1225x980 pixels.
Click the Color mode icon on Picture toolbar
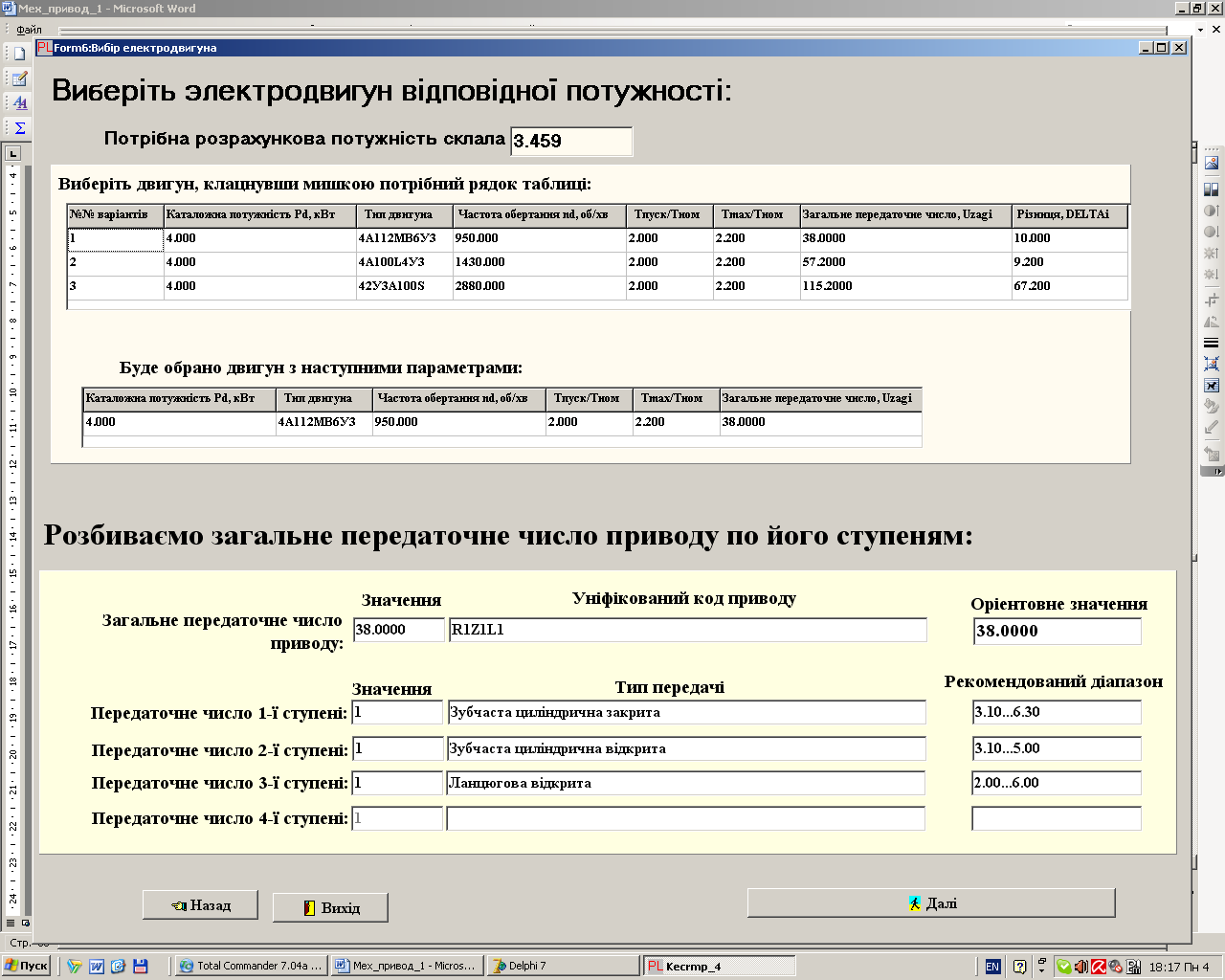click(1212, 189)
